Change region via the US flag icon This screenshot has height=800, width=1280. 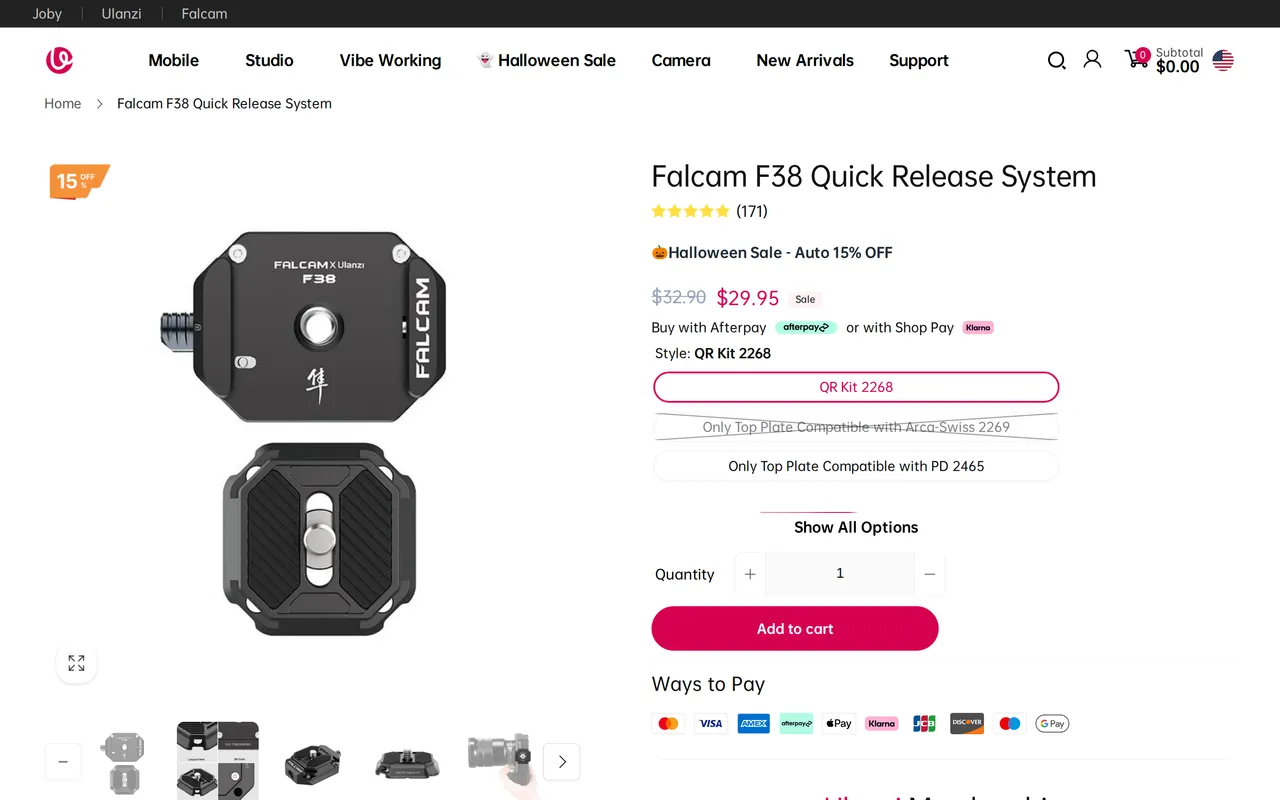click(1223, 60)
